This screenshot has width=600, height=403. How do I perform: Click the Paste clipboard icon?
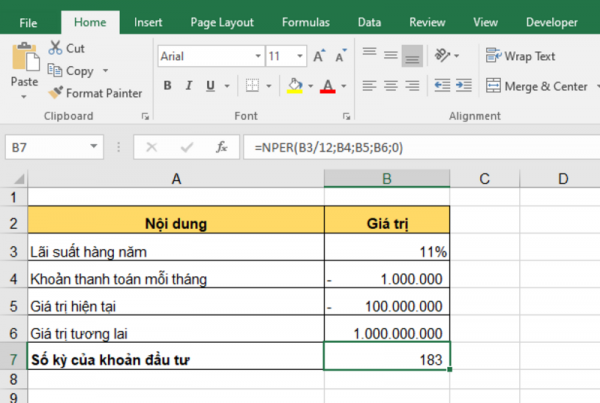click(x=24, y=59)
